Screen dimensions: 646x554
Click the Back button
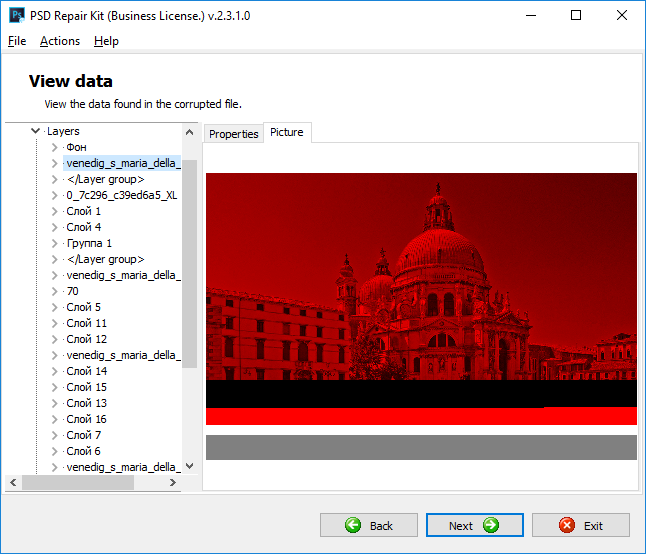coord(369,525)
